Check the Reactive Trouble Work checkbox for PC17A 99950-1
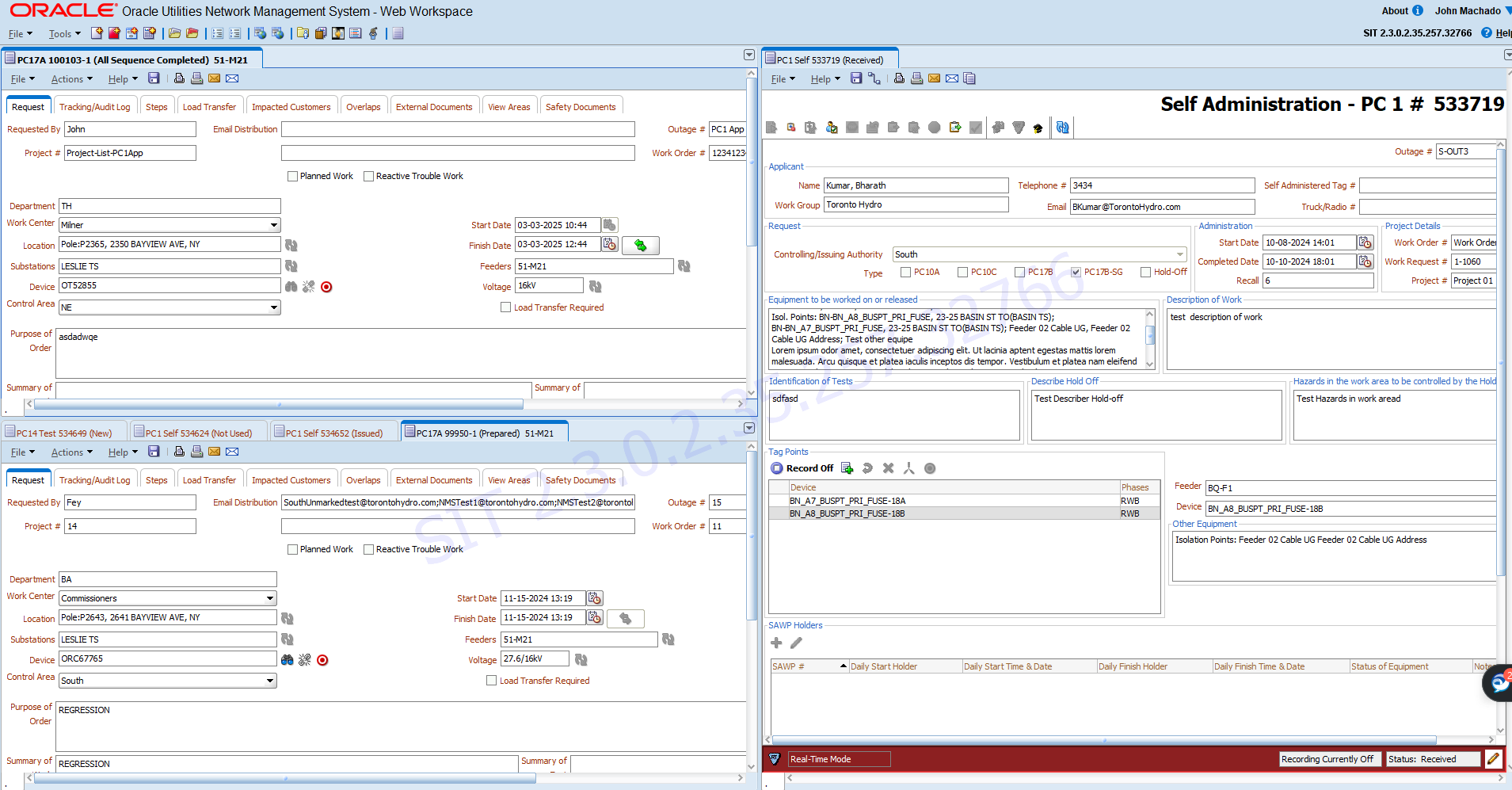The height and width of the screenshot is (790, 1512). point(369,549)
